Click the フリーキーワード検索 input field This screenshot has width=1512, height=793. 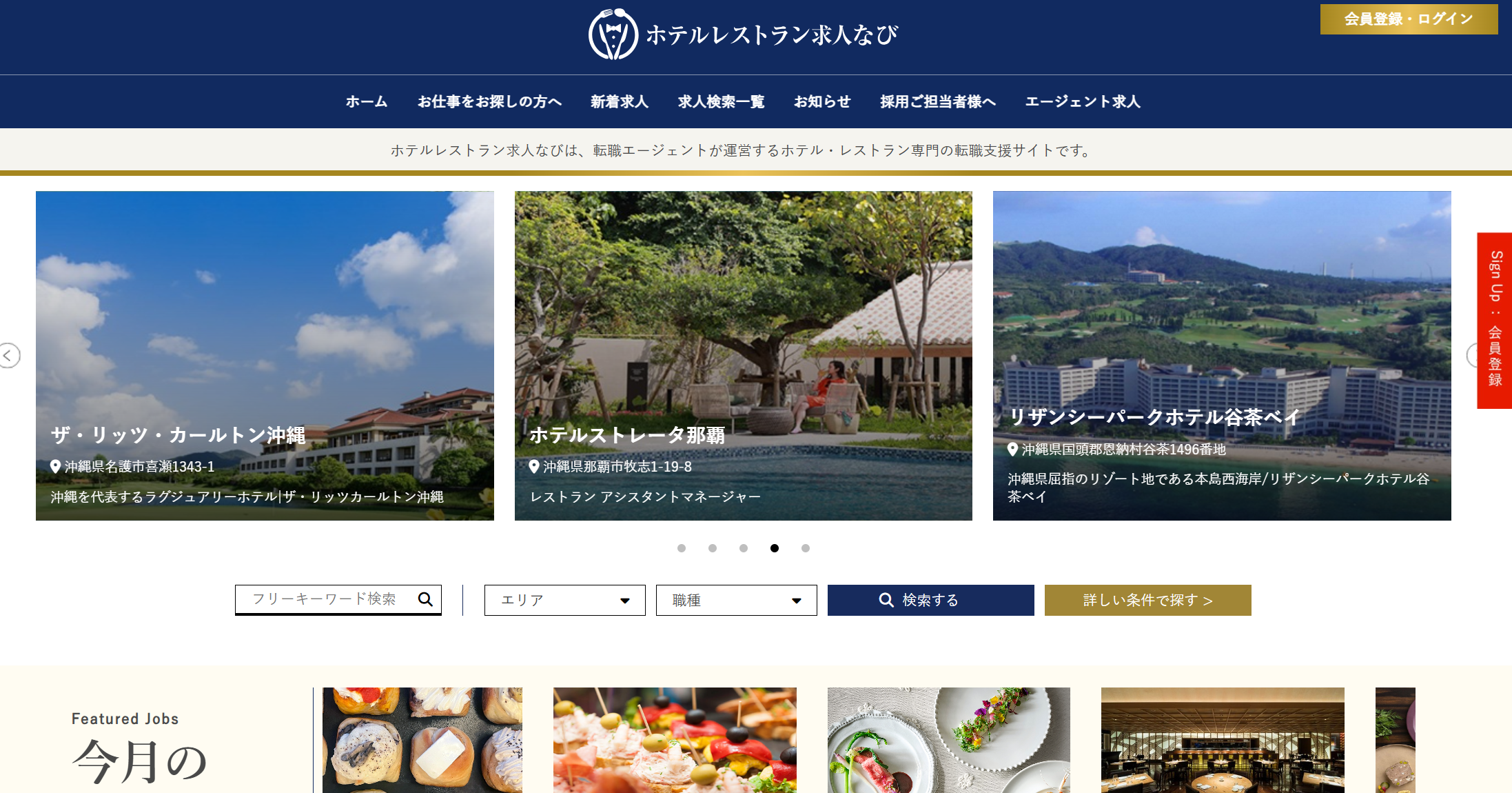tap(324, 599)
